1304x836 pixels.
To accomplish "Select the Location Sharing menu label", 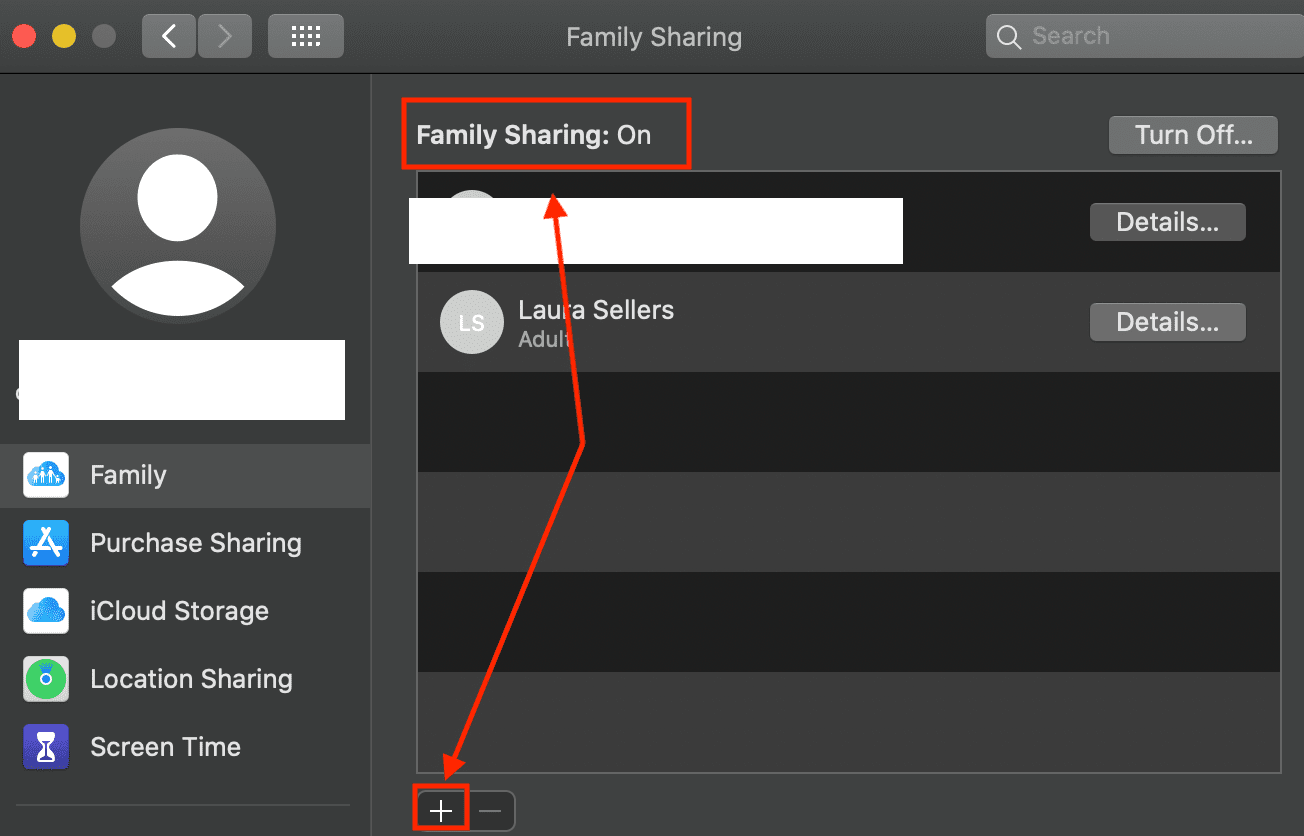I will (191, 679).
